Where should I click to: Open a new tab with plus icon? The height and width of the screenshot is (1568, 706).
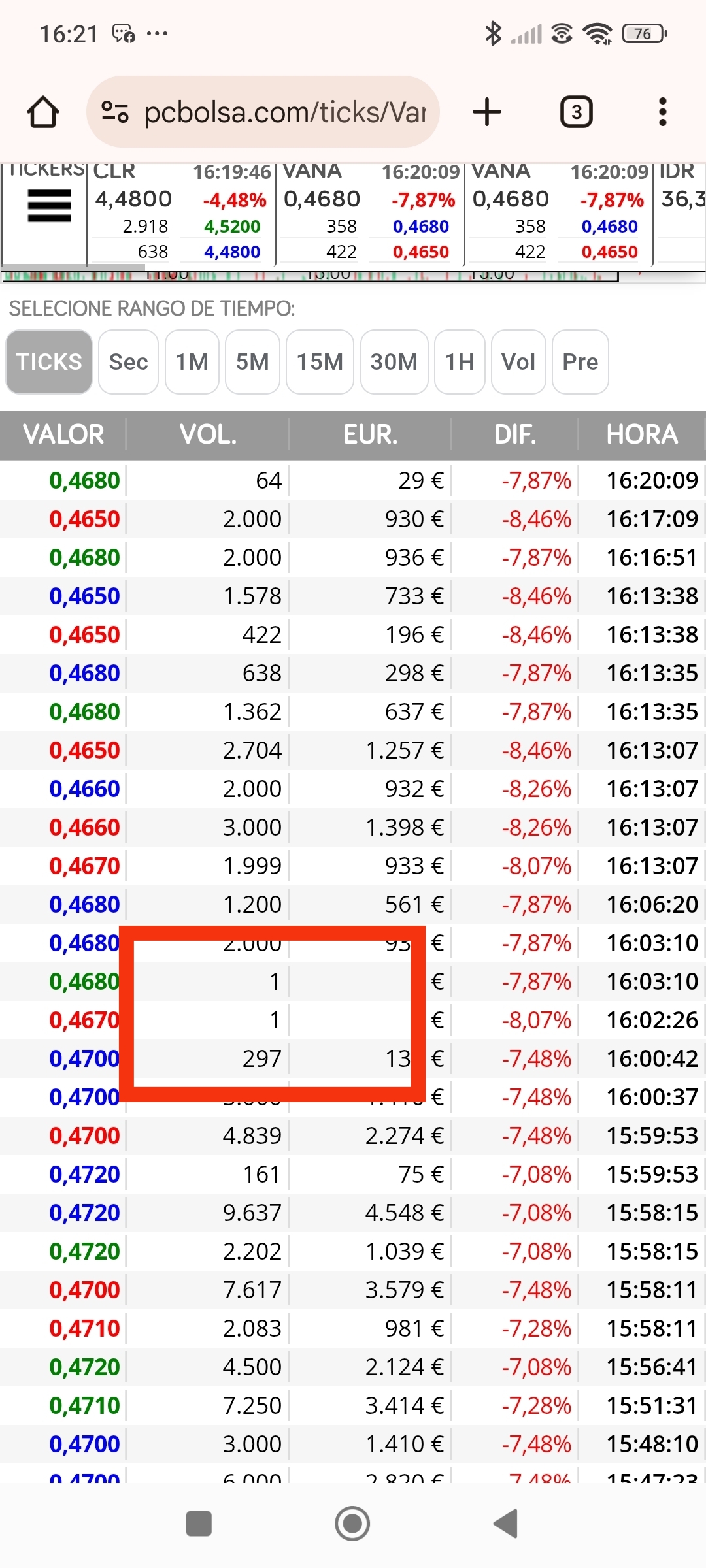[x=487, y=112]
